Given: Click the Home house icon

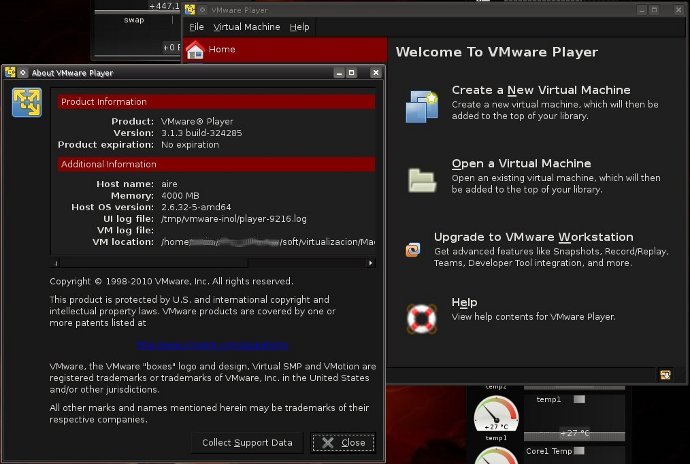Looking at the screenshot, I should [195, 50].
